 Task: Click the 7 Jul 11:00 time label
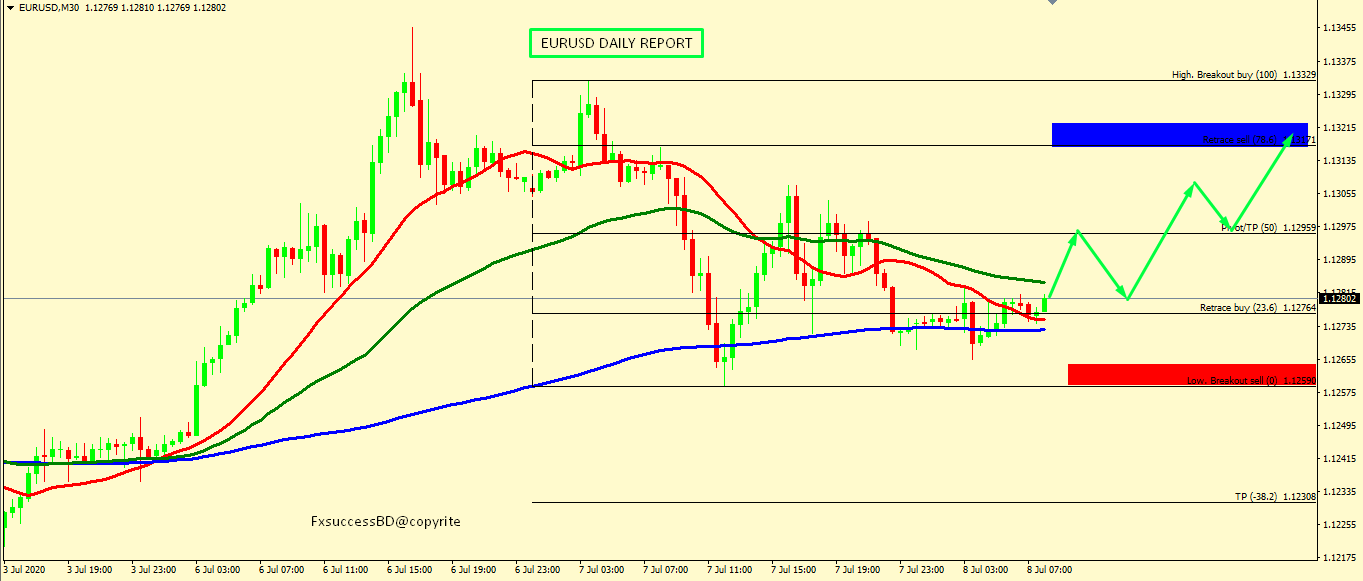(x=730, y=570)
